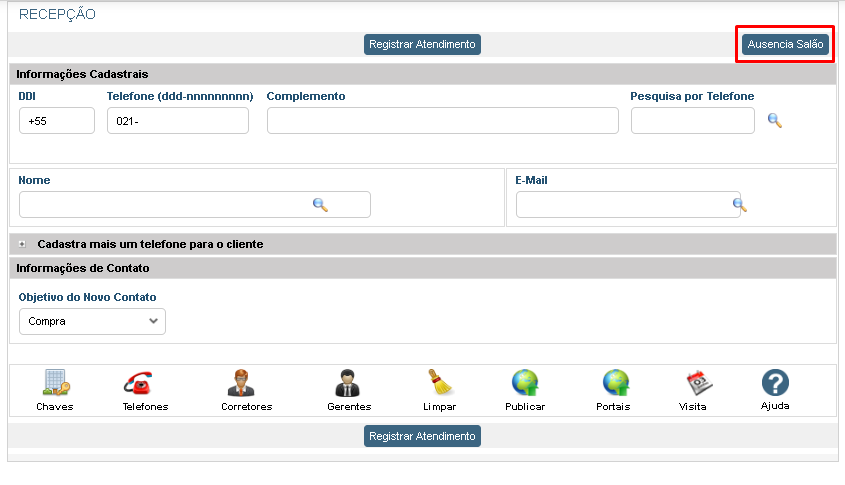The image size is (845, 485).
Task: Click the top Registrar Atendimento button
Action: coord(422,45)
